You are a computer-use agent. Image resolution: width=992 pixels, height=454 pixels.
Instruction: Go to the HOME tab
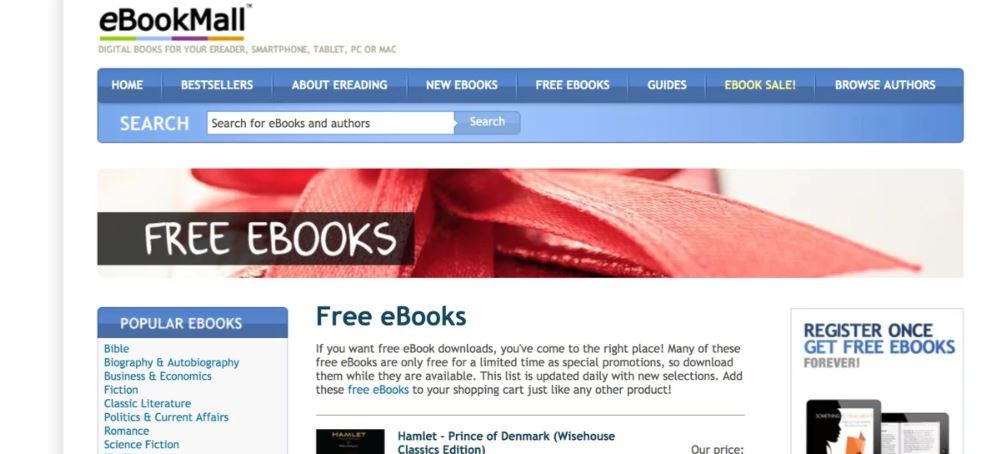(127, 85)
